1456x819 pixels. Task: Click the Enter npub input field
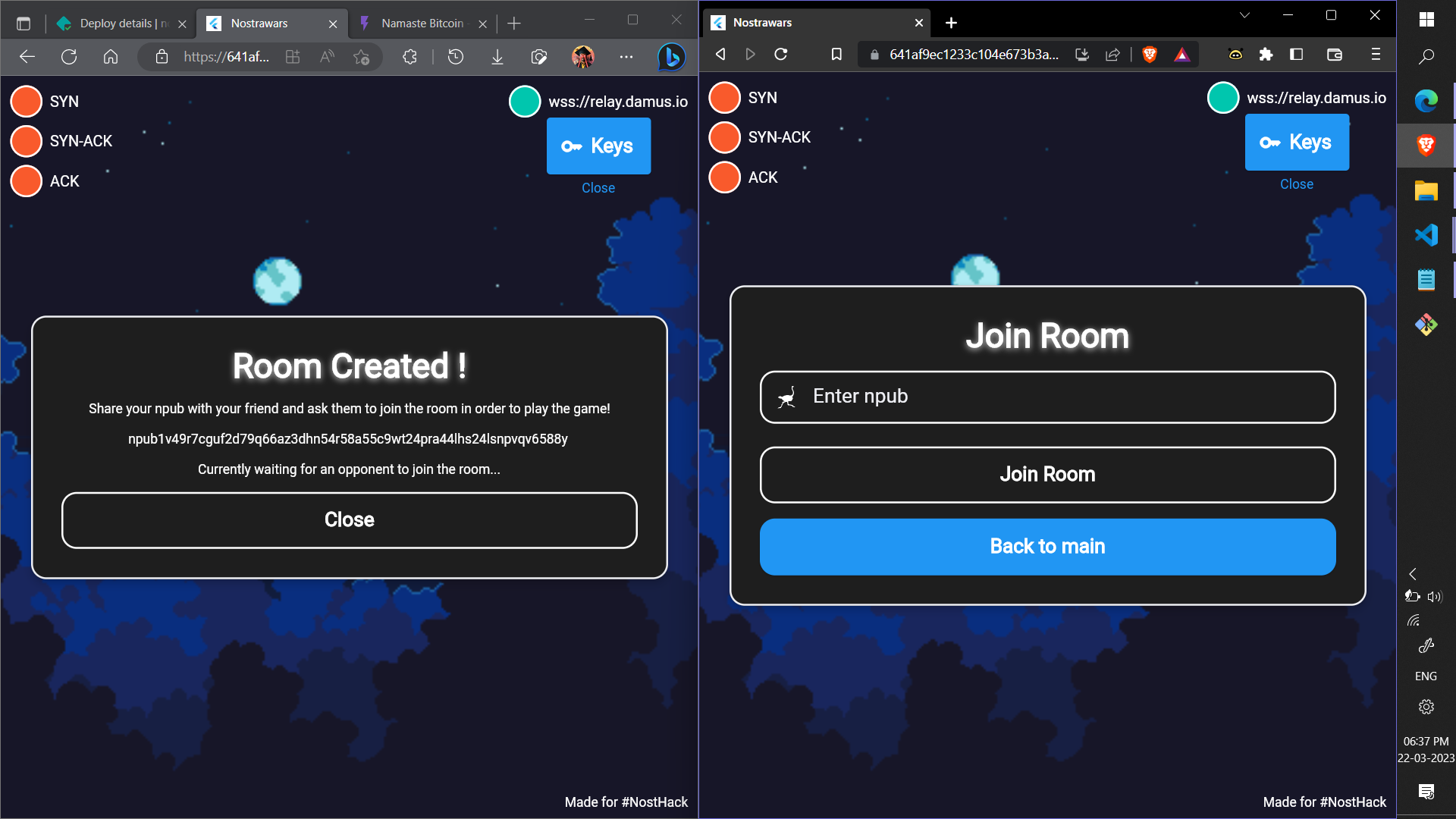pos(1047,397)
